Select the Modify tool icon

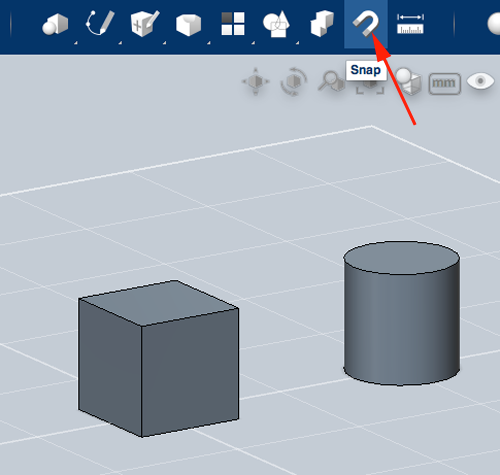pos(188,25)
